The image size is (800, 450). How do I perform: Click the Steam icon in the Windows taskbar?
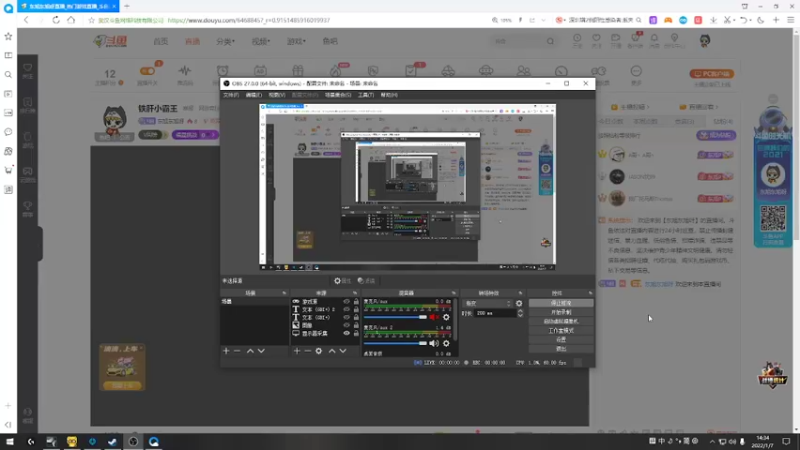coord(112,442)
